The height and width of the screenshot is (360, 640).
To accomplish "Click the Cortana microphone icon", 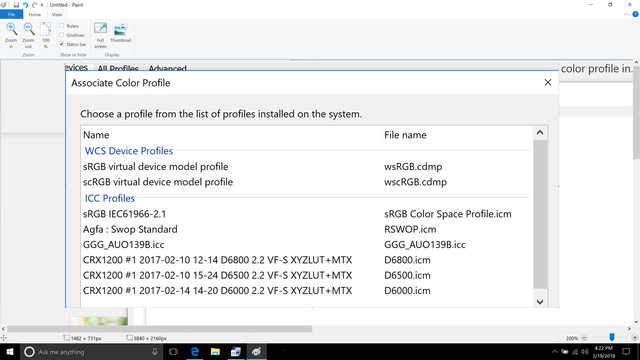I will [155, 352].
